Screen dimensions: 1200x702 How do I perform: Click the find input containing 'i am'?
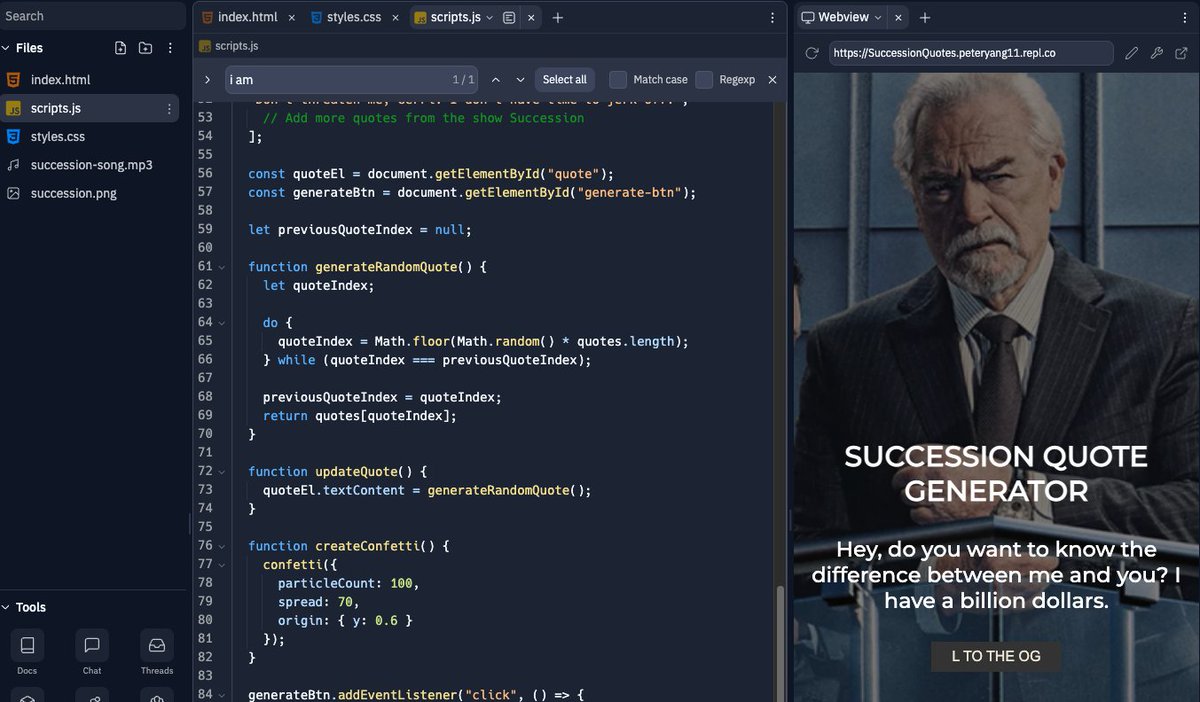click(x=351, y=79)
